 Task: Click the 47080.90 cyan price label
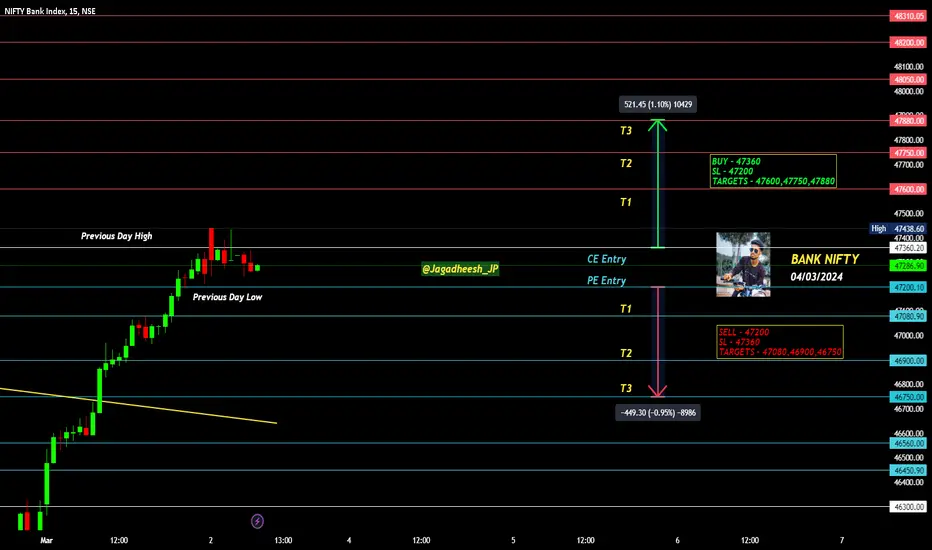(x=908, y=316)
